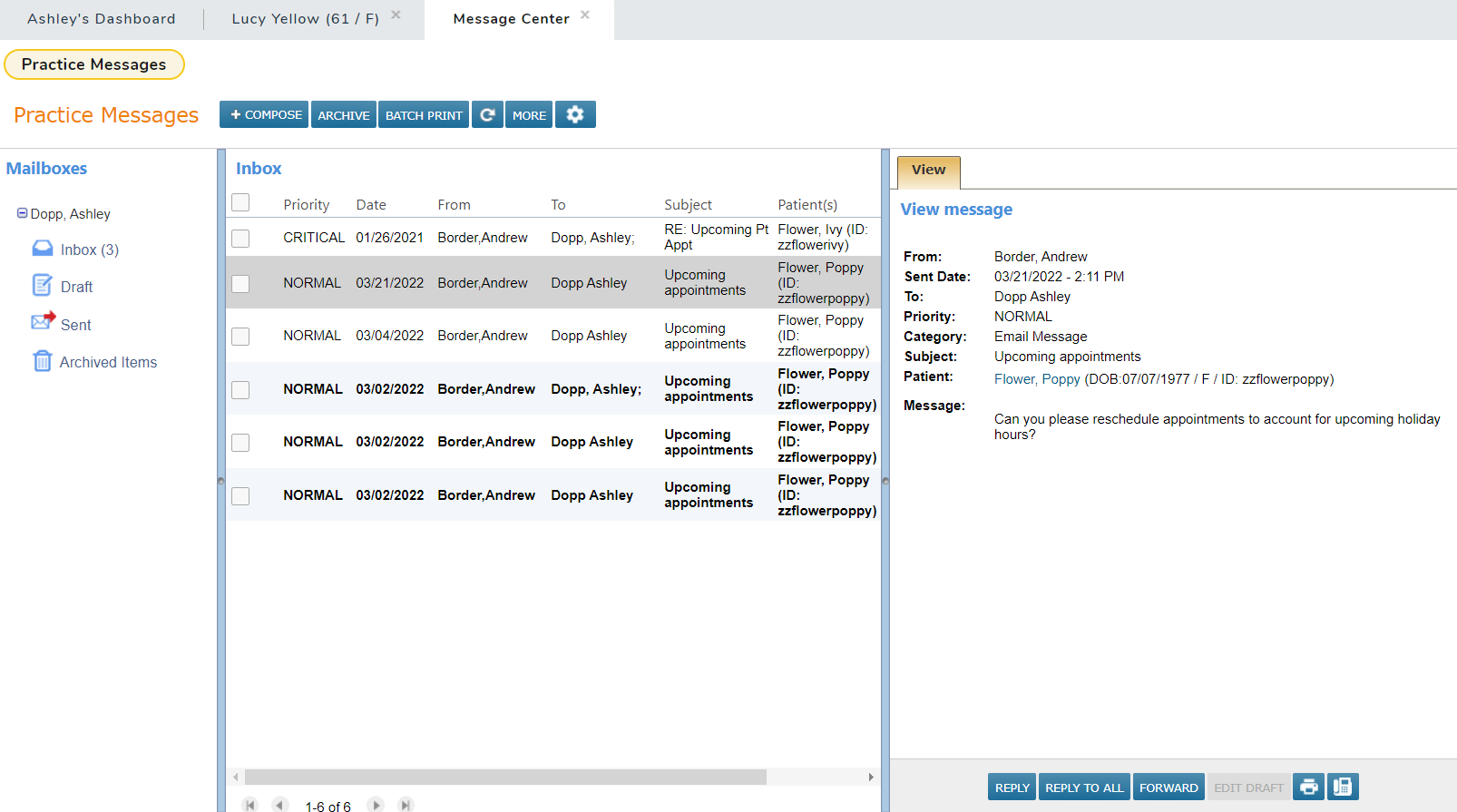This screenshot has height=812, width=1457.
Task: Switch to Ashley's Dashboard tab
Action: [x=102, y=19]
